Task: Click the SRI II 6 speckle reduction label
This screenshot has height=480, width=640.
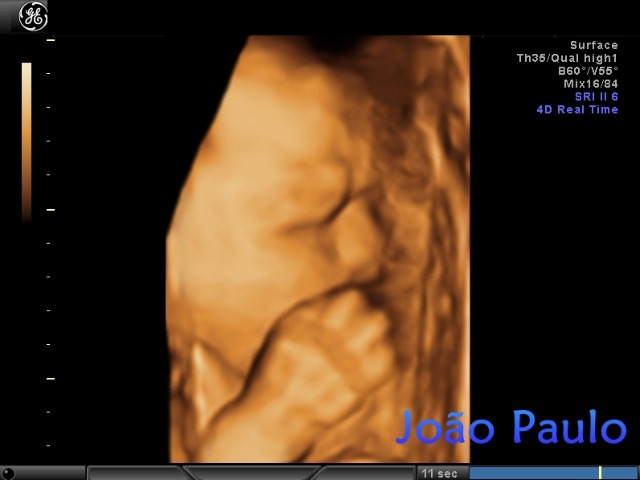Action: pos(596,97)
